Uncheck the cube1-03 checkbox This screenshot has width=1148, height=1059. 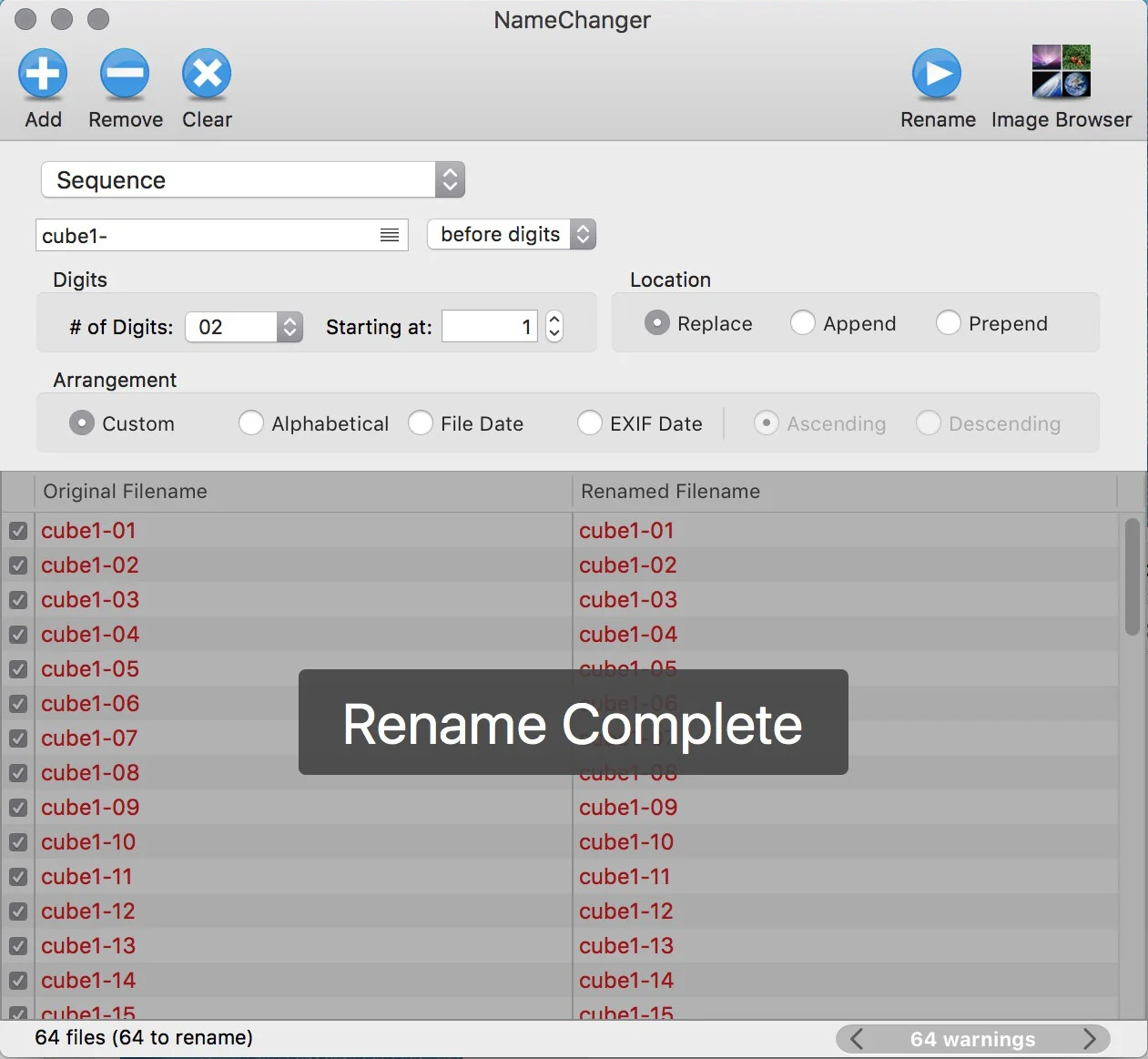pyautogui.click(x=18, y=600)
